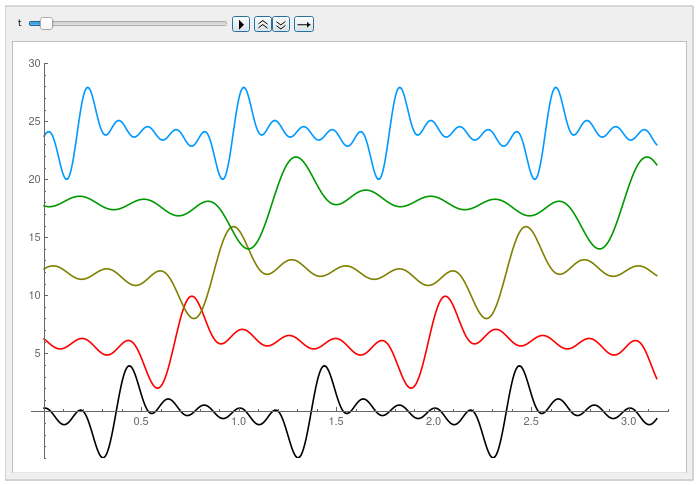Screen dimensions: 698x485
Task: Click the 30 label on the y-axis
Action: [x=34, y=63]
